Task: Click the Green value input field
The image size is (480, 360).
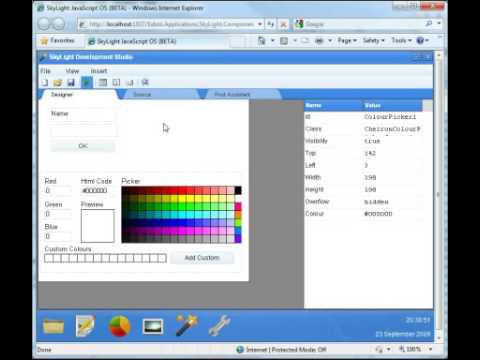Action: coord(58,214)
